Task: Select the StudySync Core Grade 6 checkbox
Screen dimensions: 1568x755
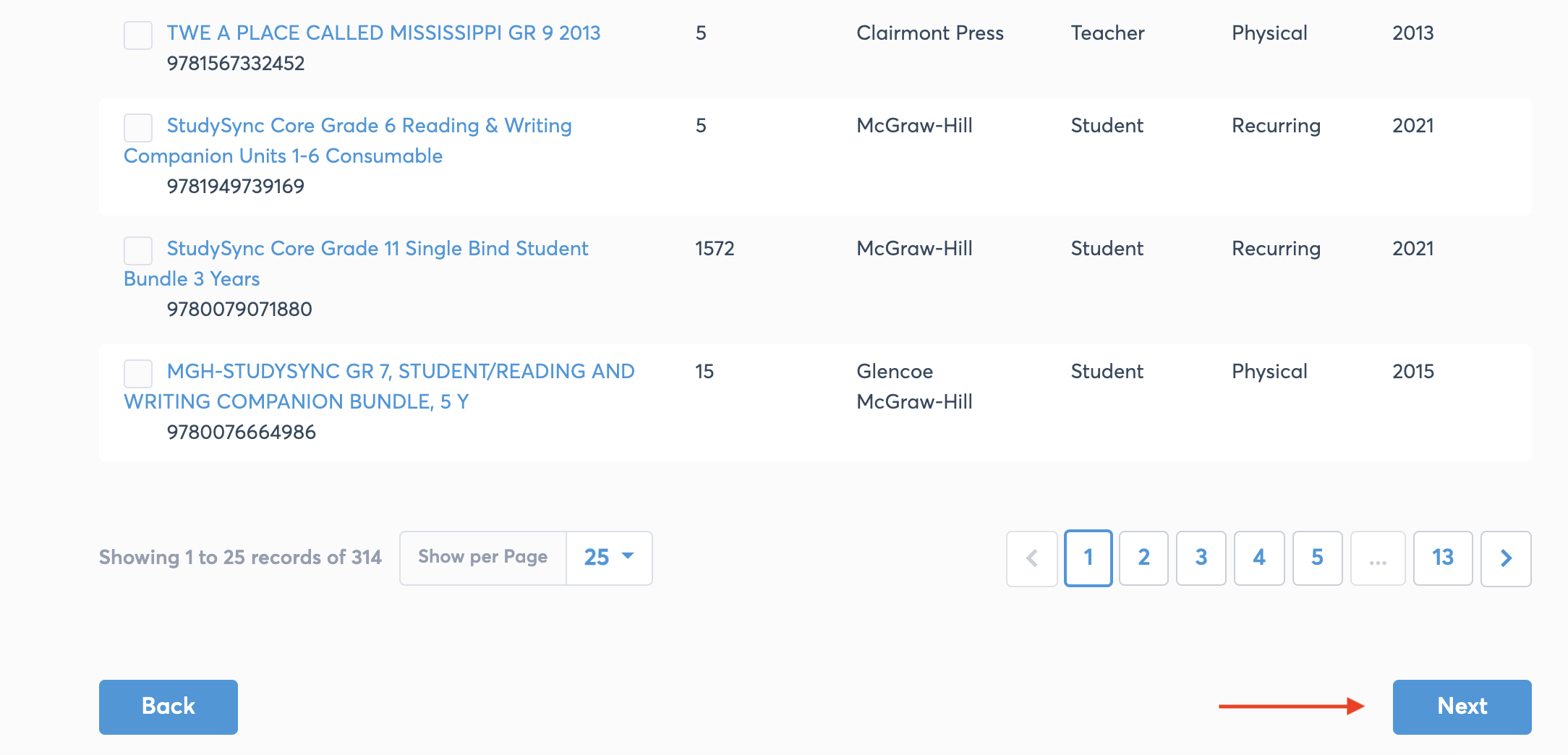Action: pyautogui.click(x=137, y=127)
